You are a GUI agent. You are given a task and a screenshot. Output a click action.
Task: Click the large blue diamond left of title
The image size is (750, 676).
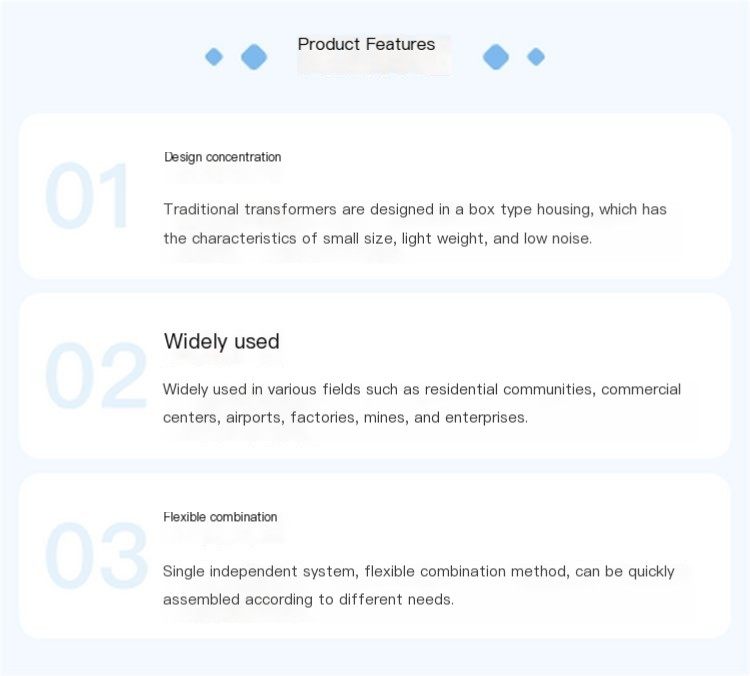254,57
